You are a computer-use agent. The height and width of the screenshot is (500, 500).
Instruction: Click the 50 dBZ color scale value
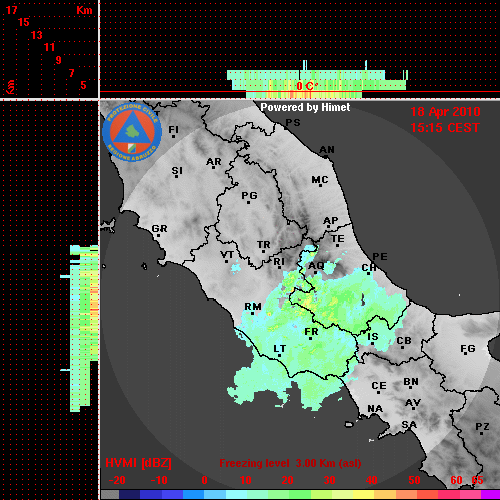(x=414, y=480)
